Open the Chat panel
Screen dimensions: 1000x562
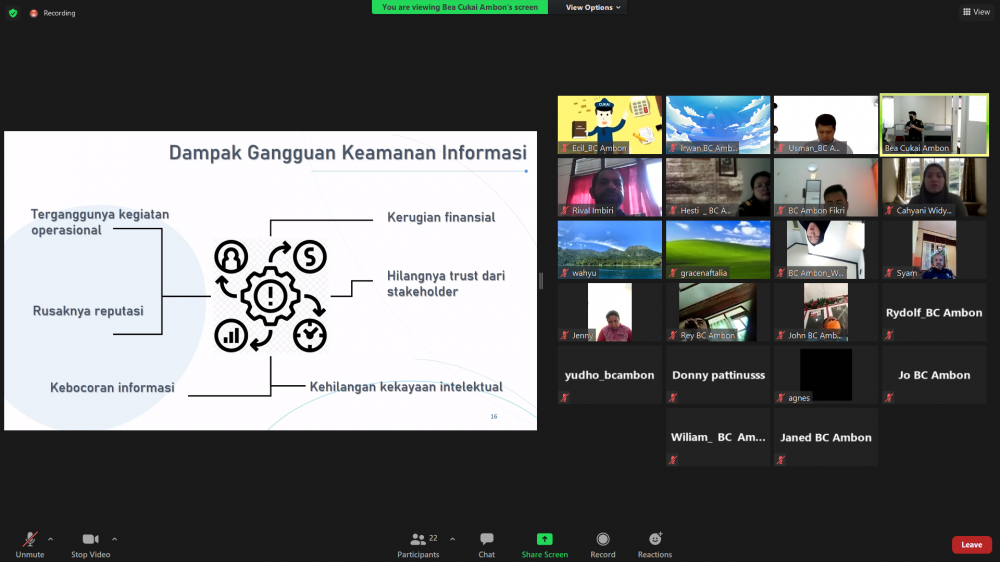pos(486,540)
